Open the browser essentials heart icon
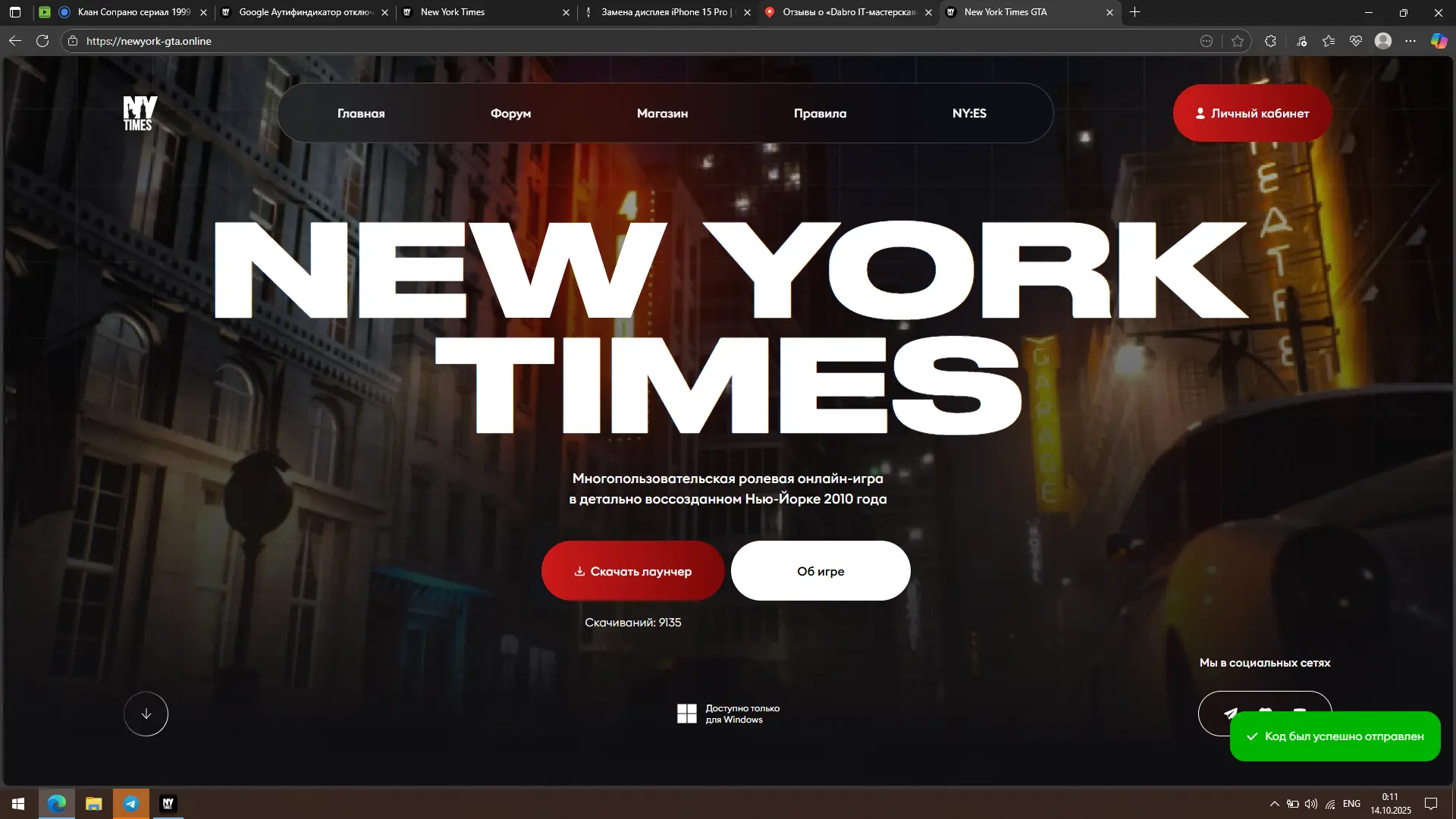 (x=1356, y=41)
